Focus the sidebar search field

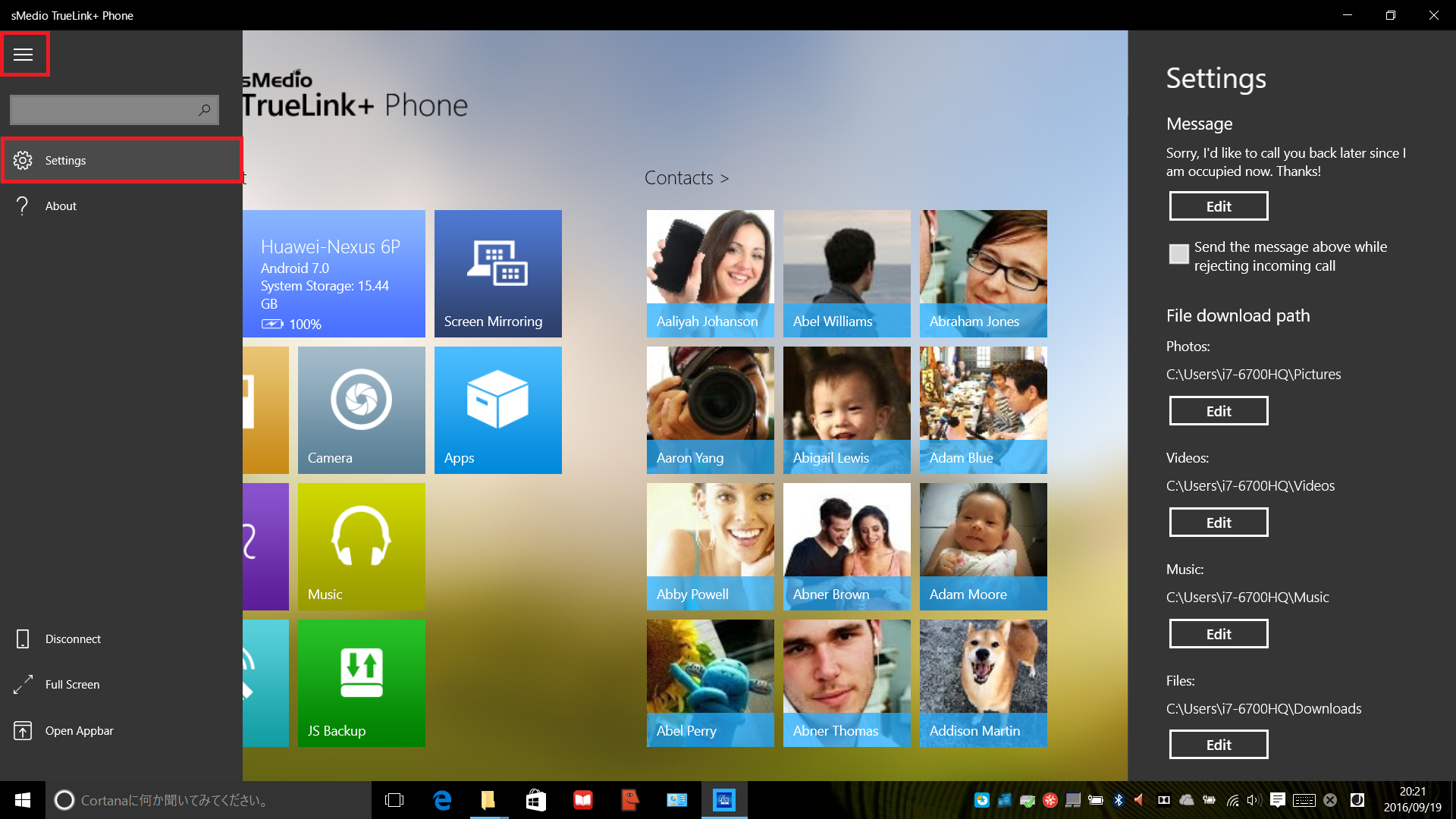point(115,110)
